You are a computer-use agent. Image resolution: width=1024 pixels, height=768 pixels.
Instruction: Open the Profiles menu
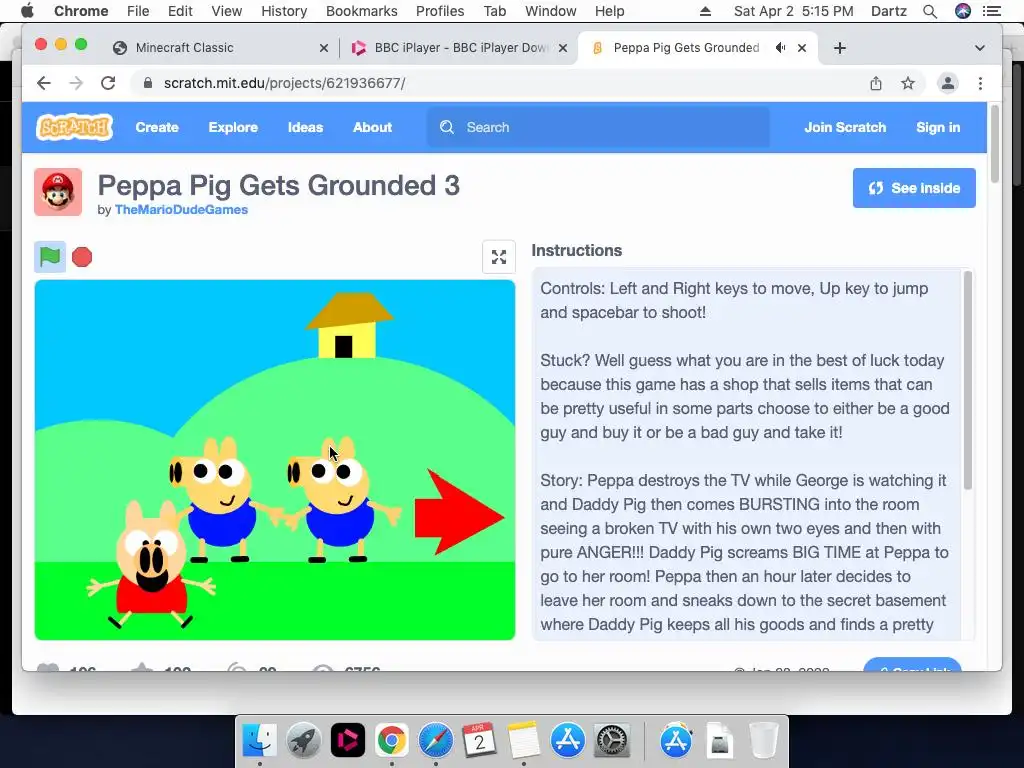tap(440, 11)
